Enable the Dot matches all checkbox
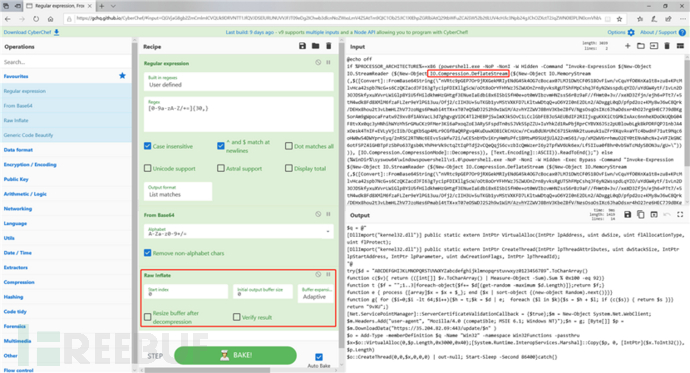 [289, 146]
